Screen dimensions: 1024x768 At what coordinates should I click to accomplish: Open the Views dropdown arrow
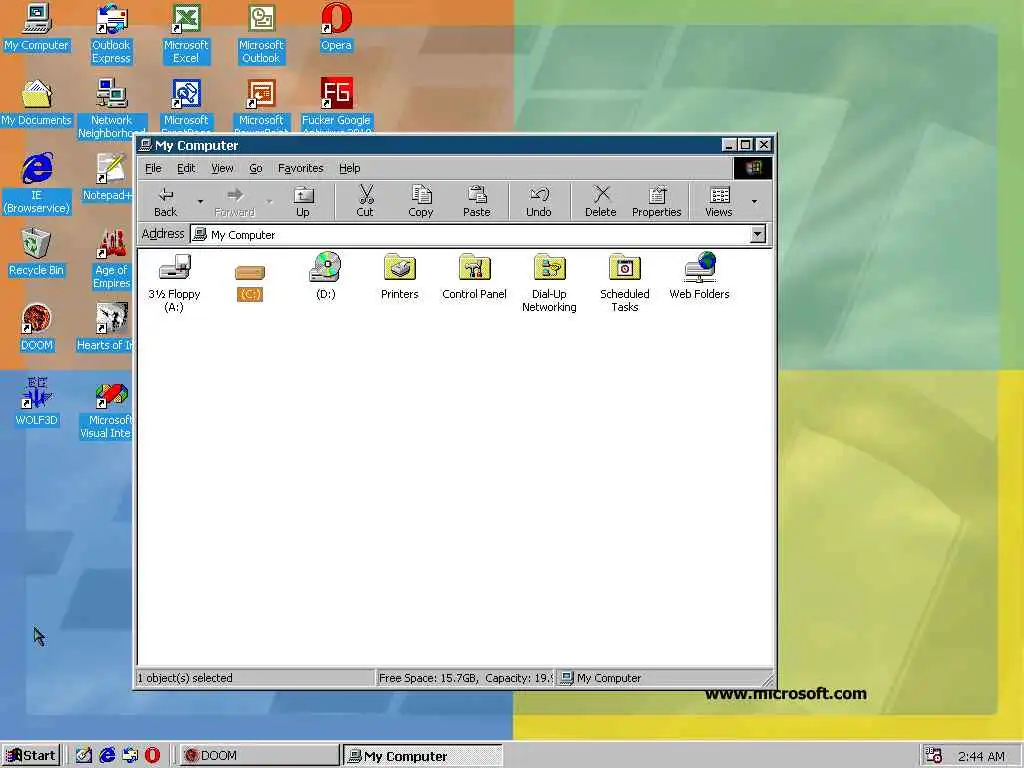754,201
